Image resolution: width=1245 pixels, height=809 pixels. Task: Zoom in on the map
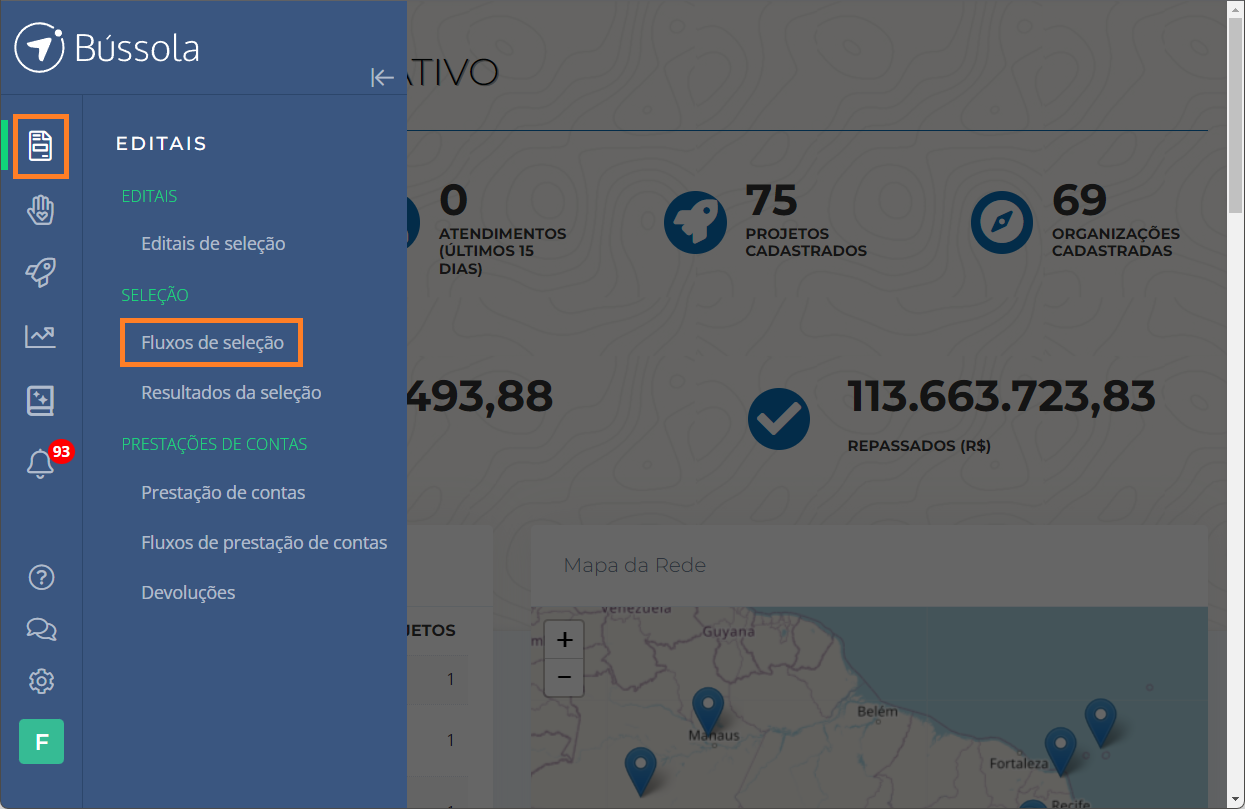564,639
